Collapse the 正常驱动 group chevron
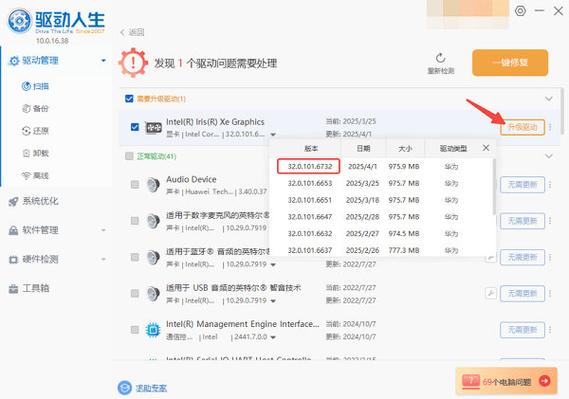Viewport: 569px width, 399px height. 549,156
